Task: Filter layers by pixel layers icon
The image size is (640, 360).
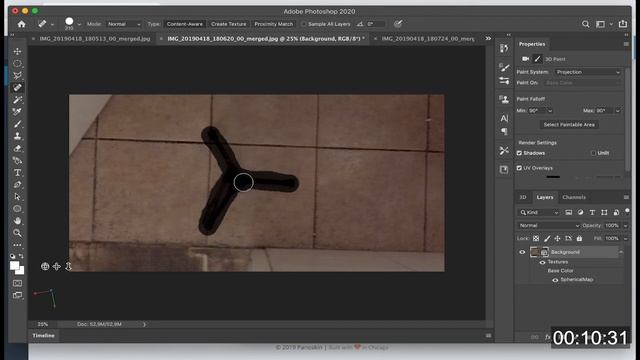Action: point(569,212)
